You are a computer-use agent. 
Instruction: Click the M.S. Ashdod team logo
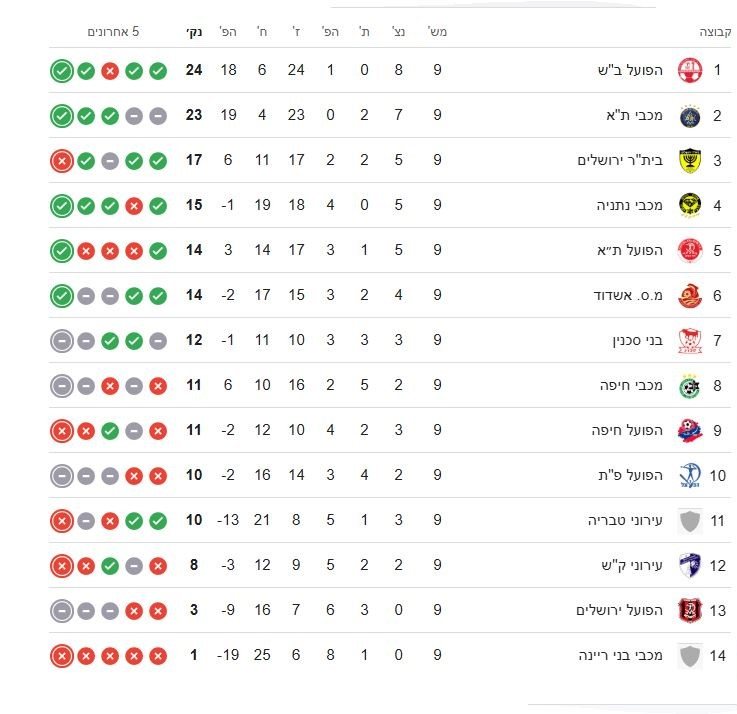tap(689, 296)
